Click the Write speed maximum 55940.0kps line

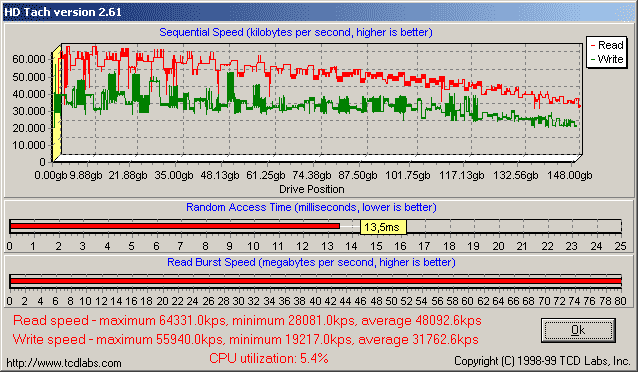tap(245, 339)
